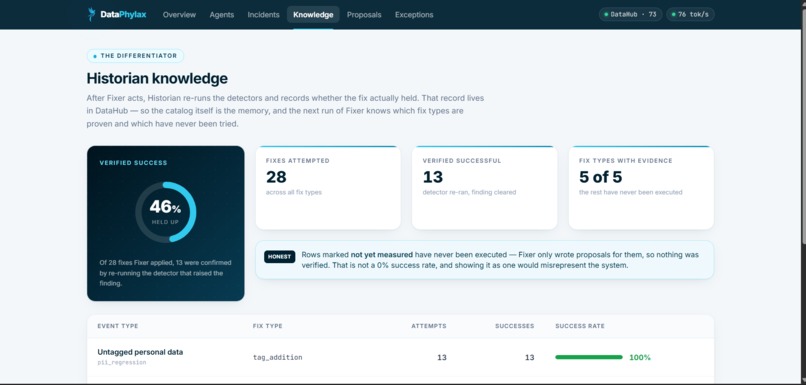
Task: Click the pii_regression label
Action: tap(121, 362)
